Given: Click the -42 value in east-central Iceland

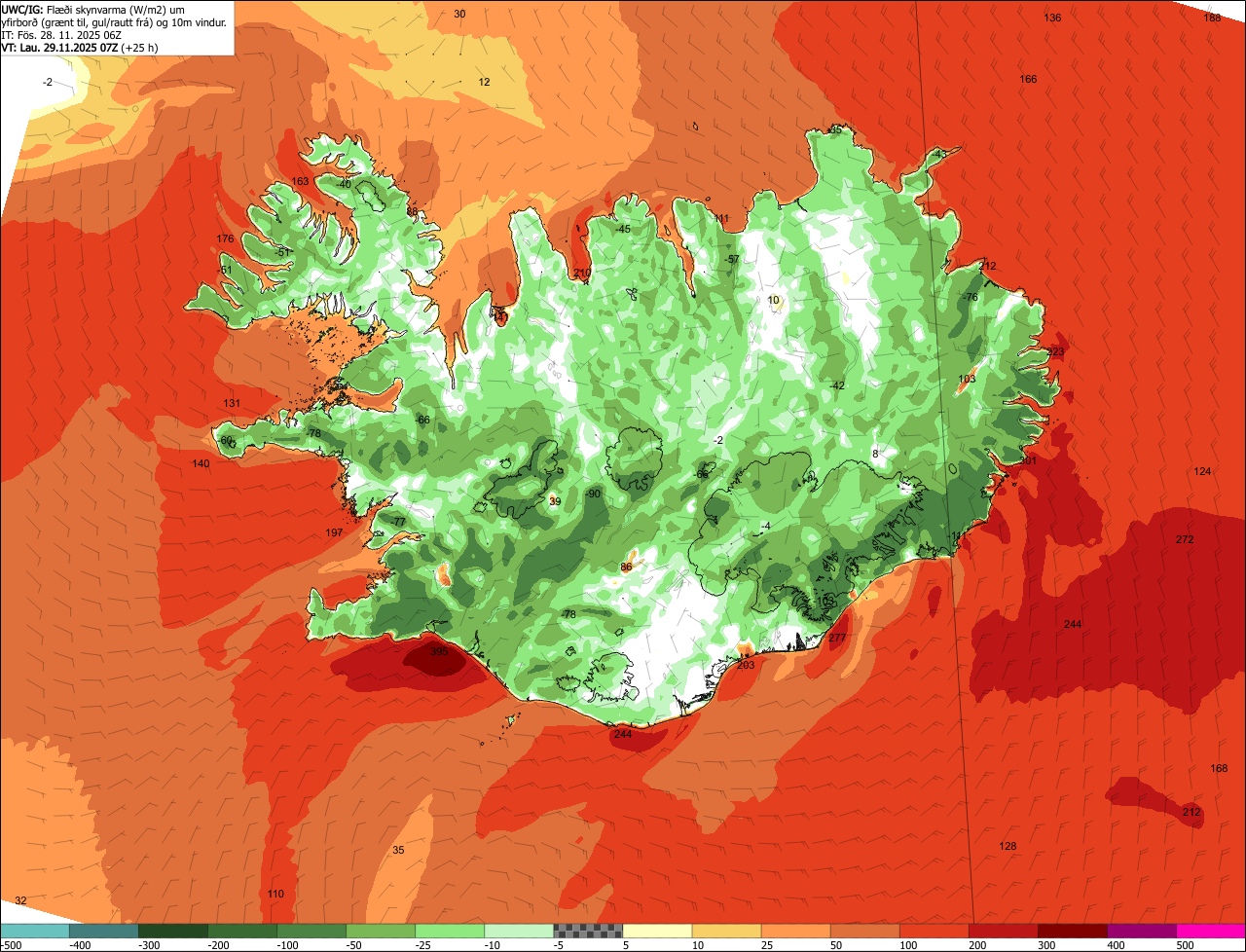Looking at the screenshot, I should coord(836,385).
